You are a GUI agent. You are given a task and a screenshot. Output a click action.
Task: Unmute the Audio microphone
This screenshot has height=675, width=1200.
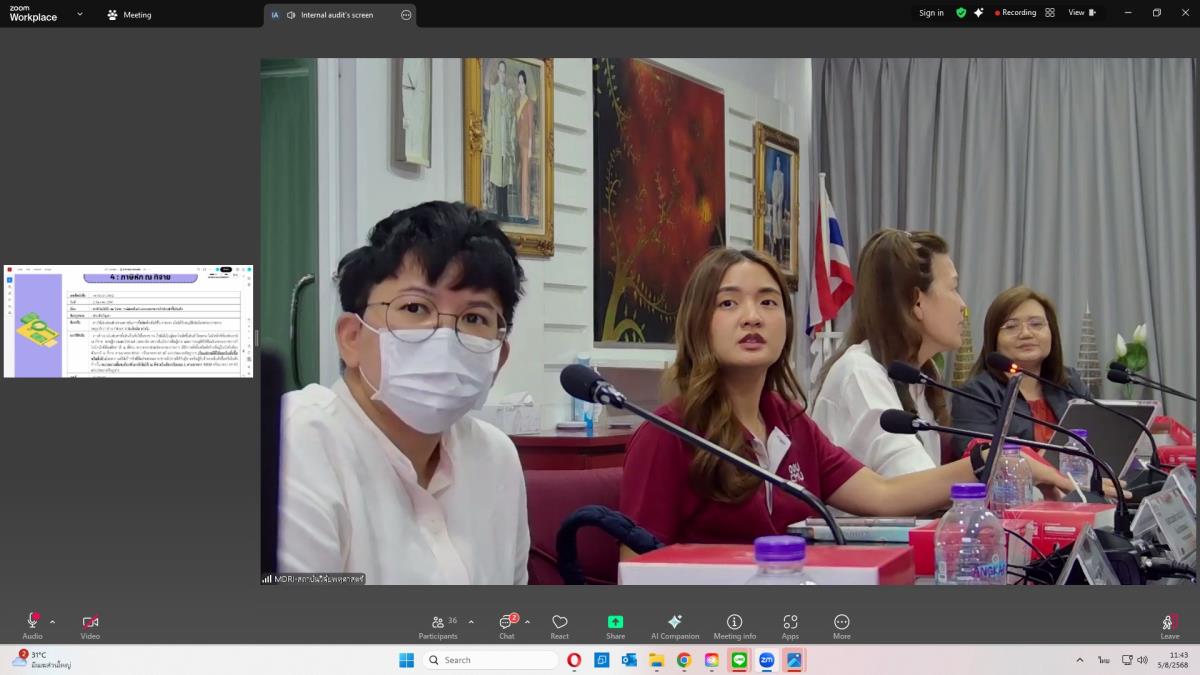coord(32,625)
